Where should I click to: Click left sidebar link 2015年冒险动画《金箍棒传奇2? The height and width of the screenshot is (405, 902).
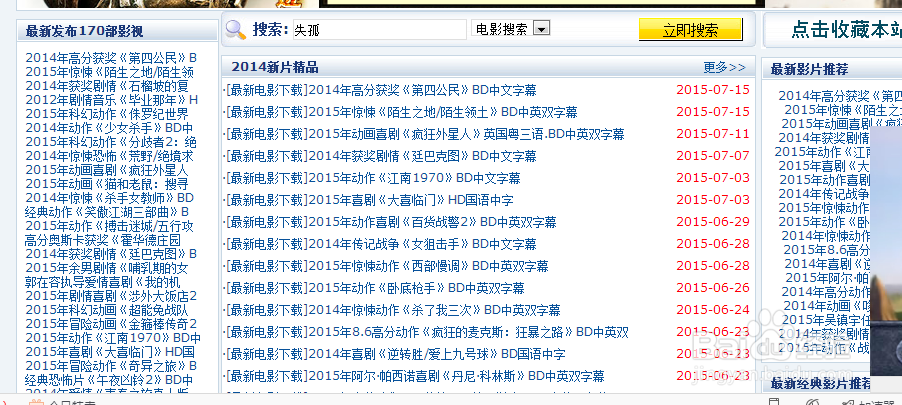point(111,324)
